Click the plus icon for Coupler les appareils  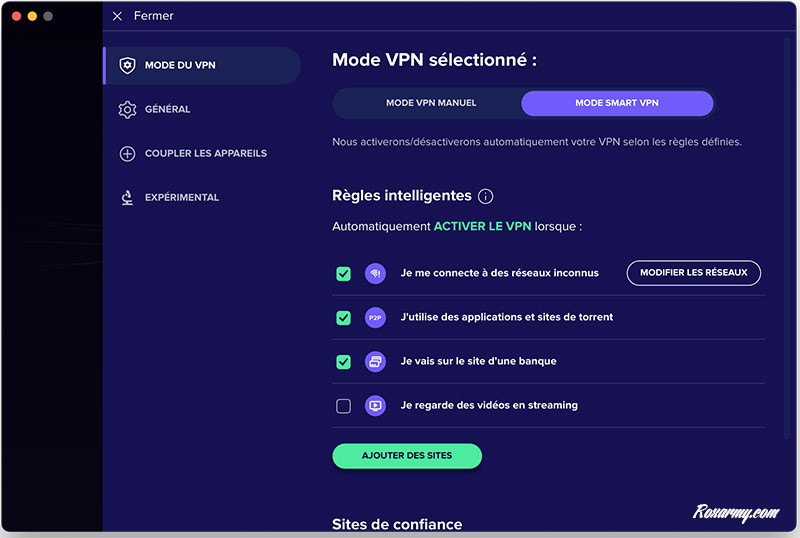(127, 154)
